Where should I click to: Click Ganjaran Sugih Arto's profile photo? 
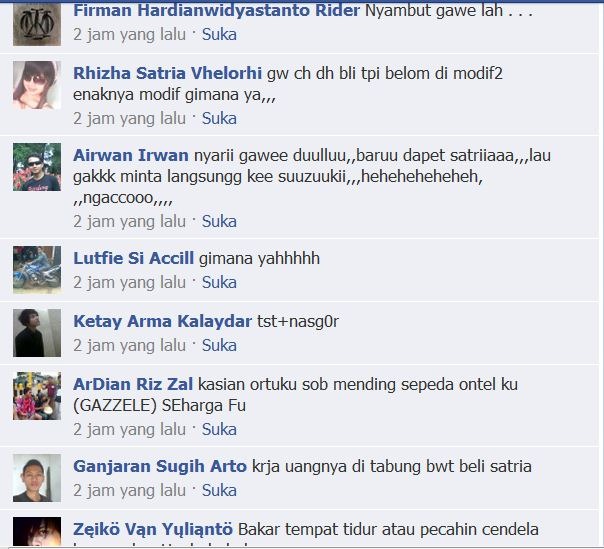click(x=37, y=478)
